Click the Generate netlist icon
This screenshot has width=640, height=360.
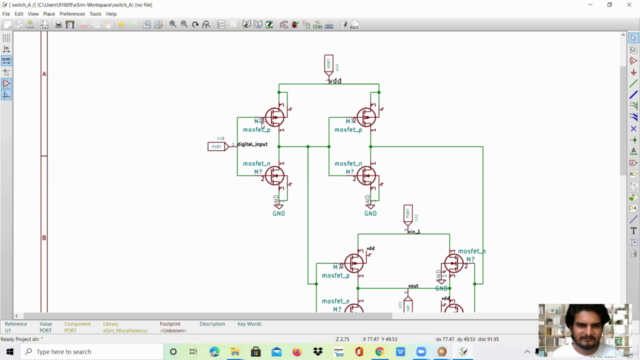306,25
